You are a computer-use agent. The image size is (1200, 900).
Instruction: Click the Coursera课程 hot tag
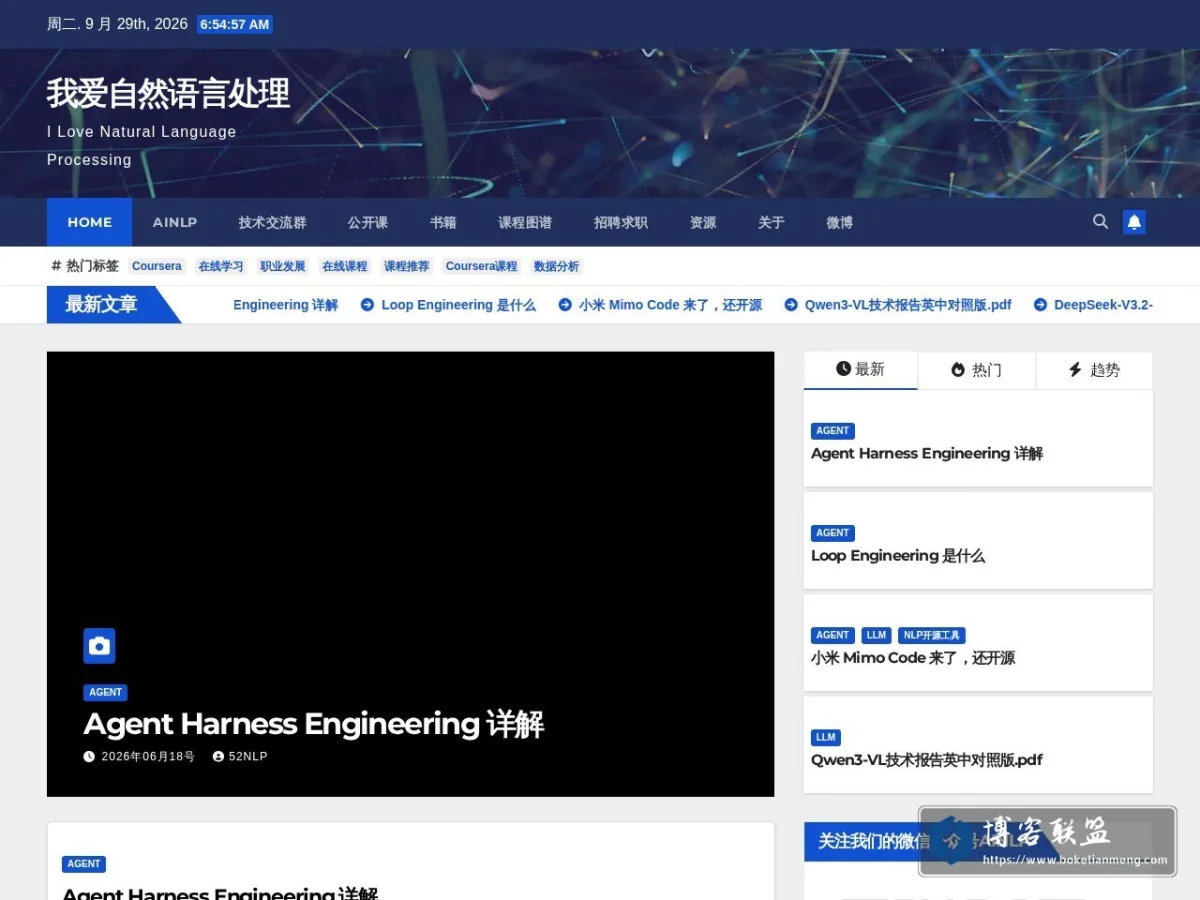point(482,266)
